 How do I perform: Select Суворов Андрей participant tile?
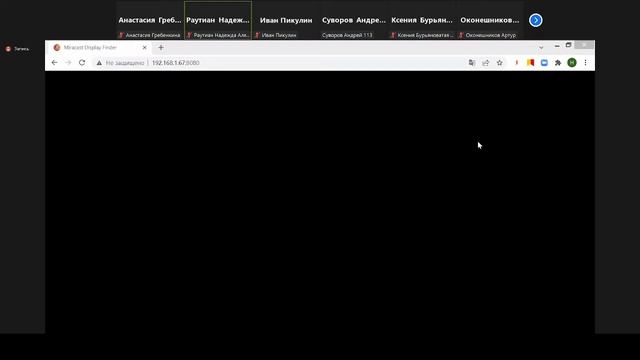(354, 20)
